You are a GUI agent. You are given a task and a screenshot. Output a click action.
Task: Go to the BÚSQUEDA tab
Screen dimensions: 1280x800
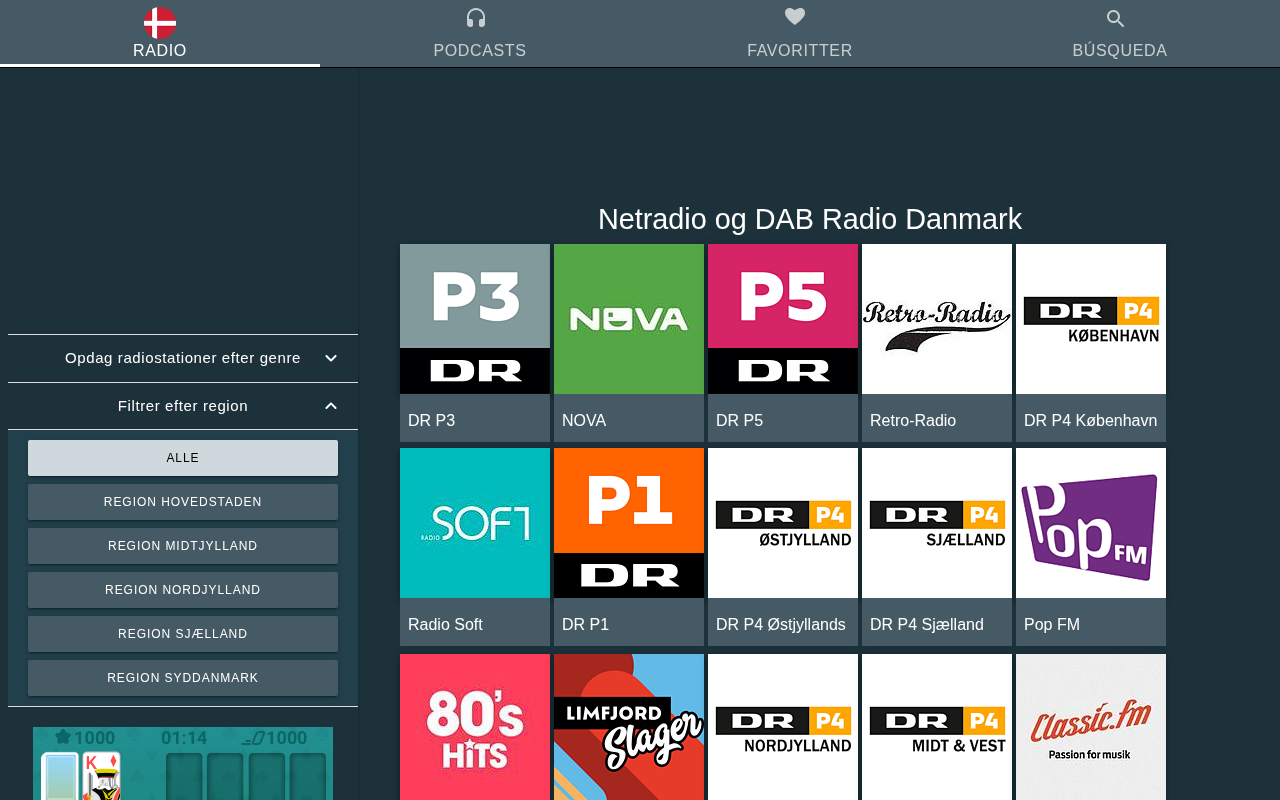click(1120, 34)
